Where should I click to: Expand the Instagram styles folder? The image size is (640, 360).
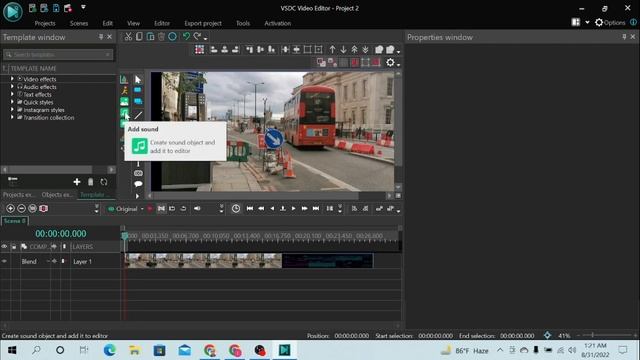point(12,110)
